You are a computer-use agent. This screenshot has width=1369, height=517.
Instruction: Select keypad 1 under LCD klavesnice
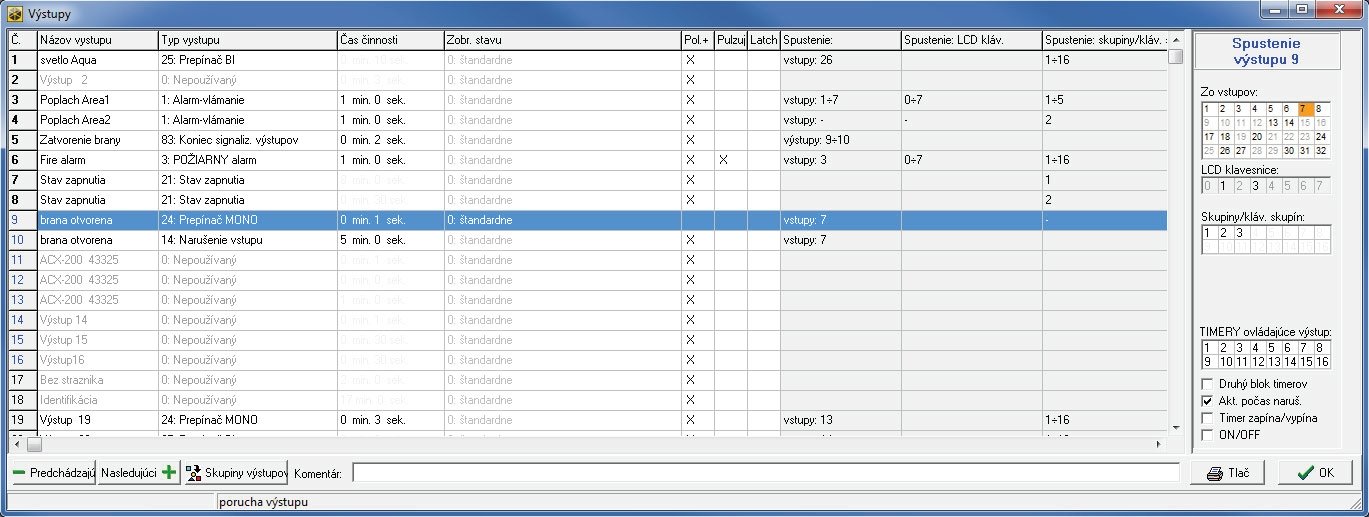1224,185
